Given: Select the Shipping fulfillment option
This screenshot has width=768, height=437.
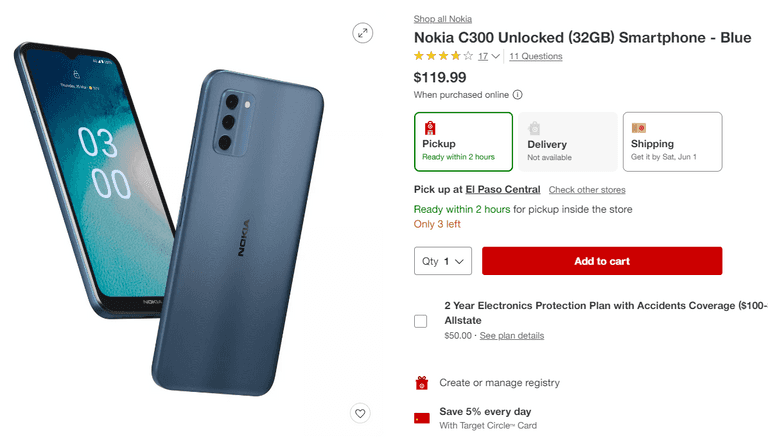Looking at the screenshot, I should click(x=671, y=142).
